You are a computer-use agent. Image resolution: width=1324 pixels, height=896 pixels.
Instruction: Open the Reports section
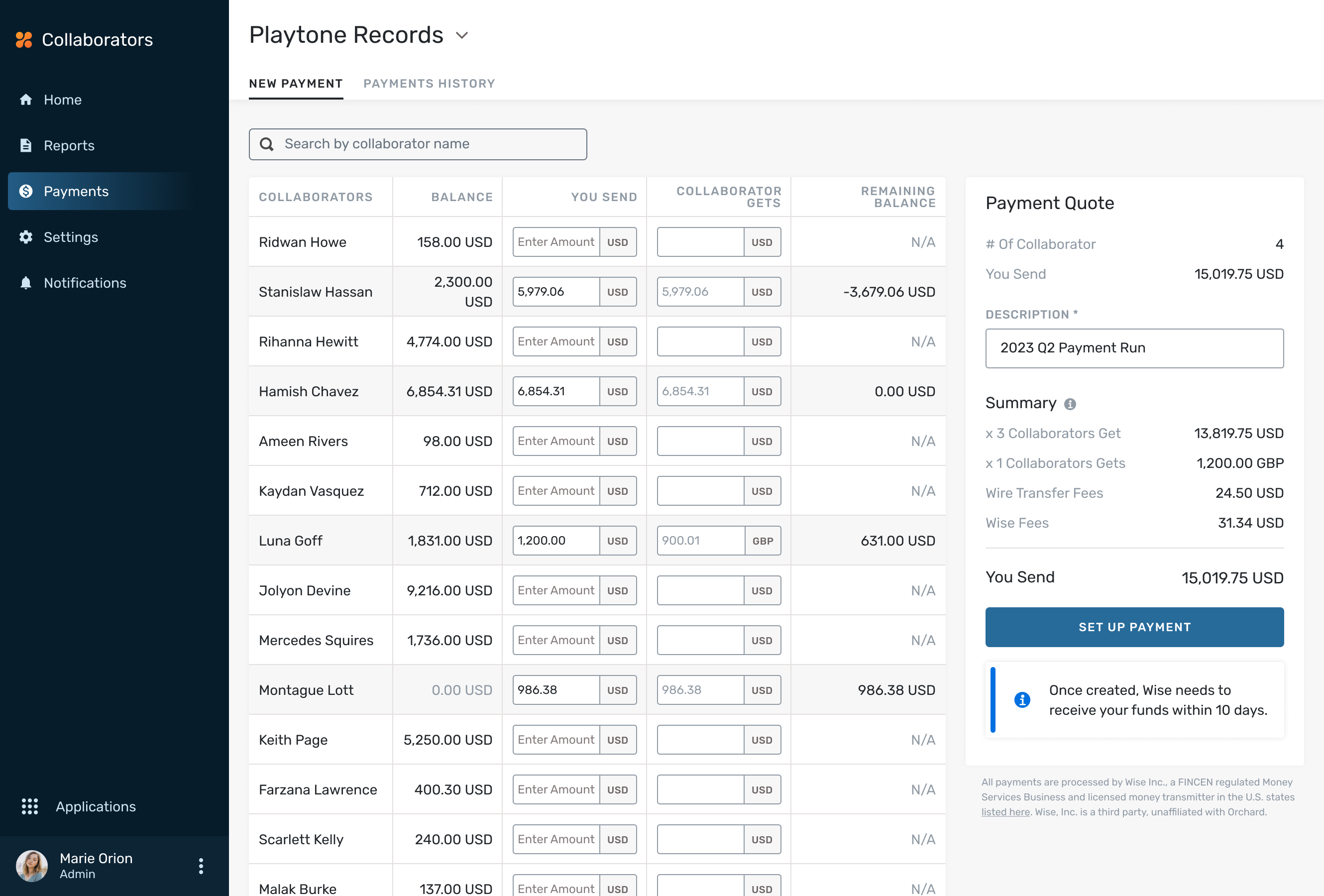[69, 145]
